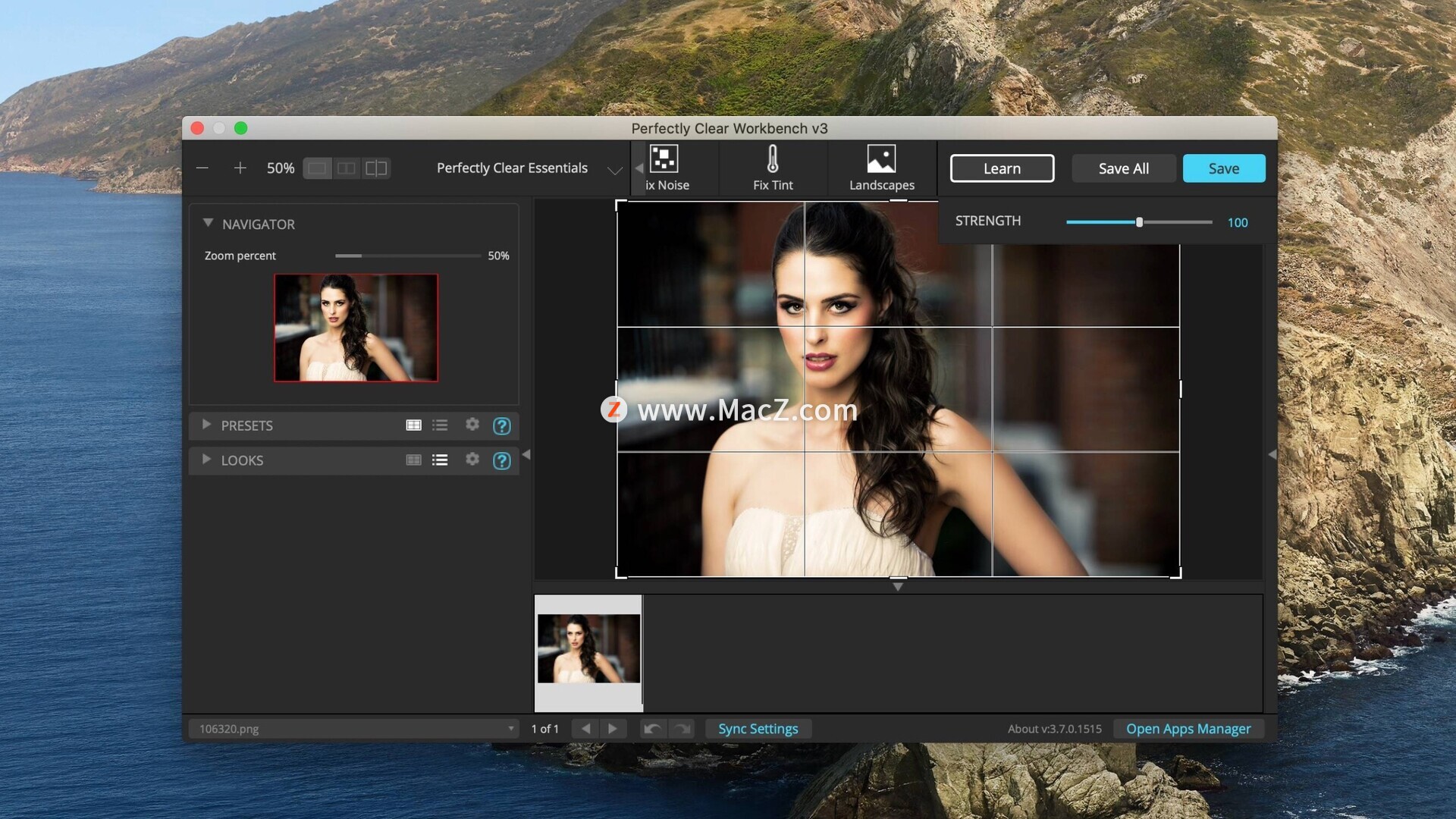Click the undo arrow icon

pos(652,729)
